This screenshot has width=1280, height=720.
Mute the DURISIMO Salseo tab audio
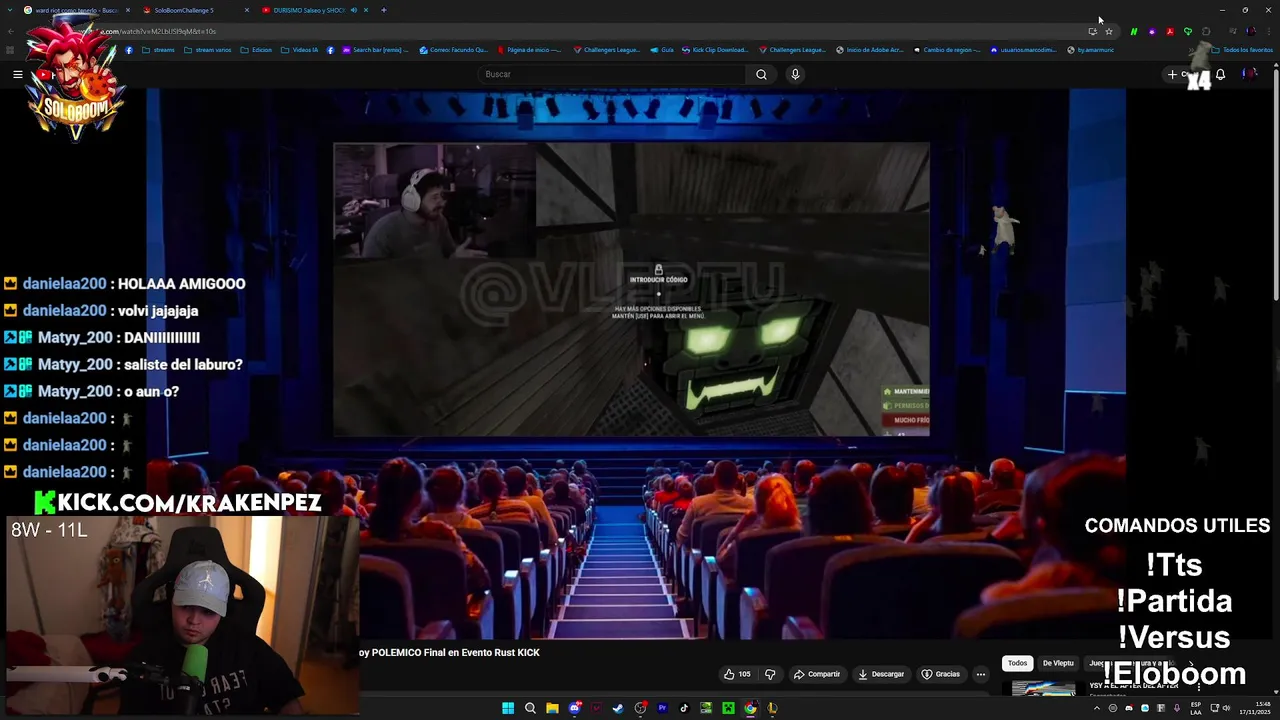(x=353, y=10)
